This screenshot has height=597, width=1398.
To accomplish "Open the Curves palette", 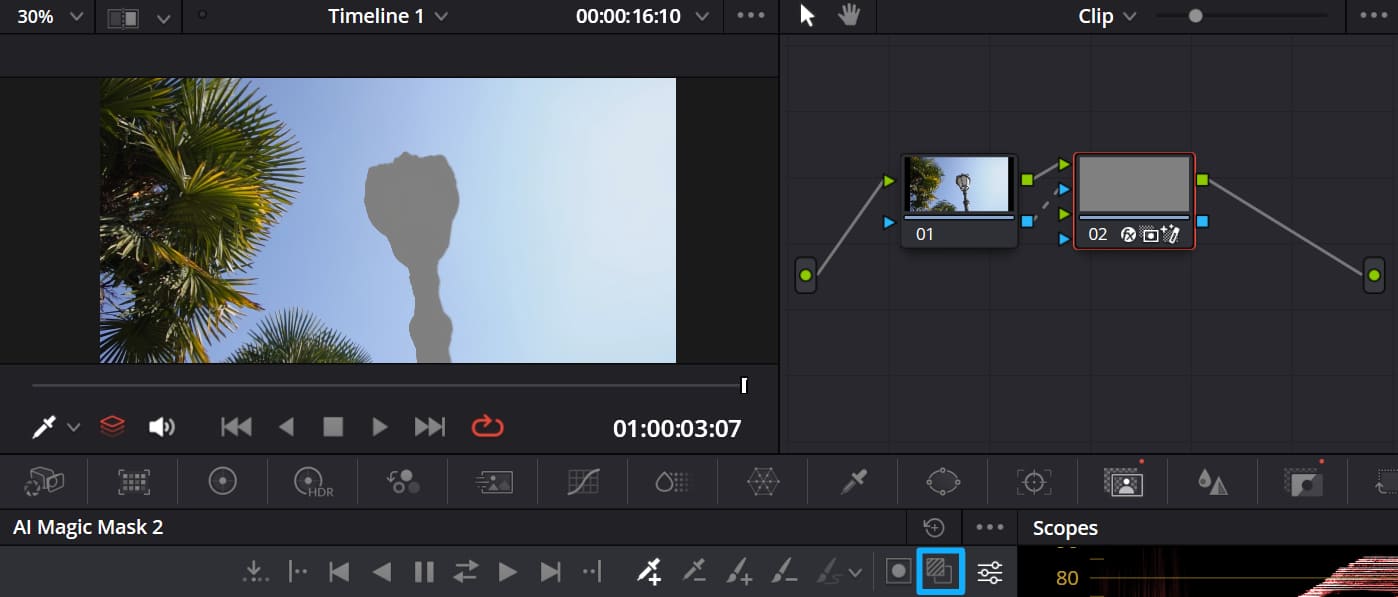I will pos(582,481).
